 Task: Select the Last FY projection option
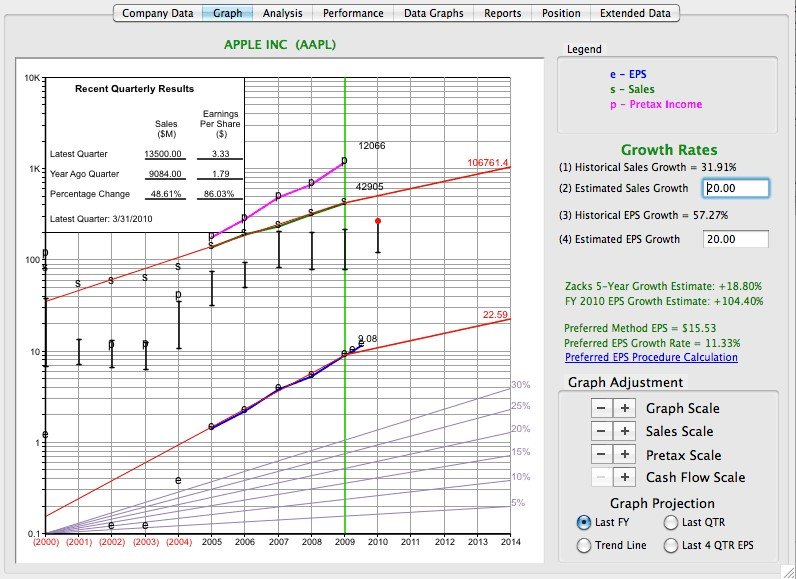pyautogui.click(x=584, y=522)
